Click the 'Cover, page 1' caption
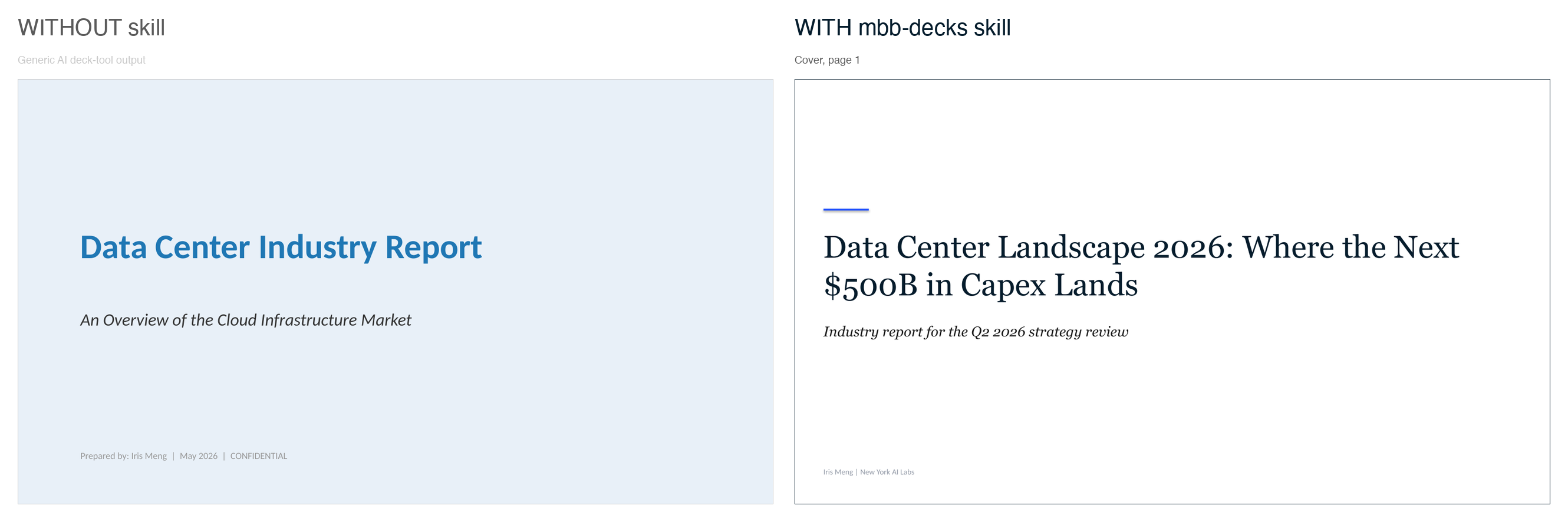 pyautogui.click(x=826, y=60)
